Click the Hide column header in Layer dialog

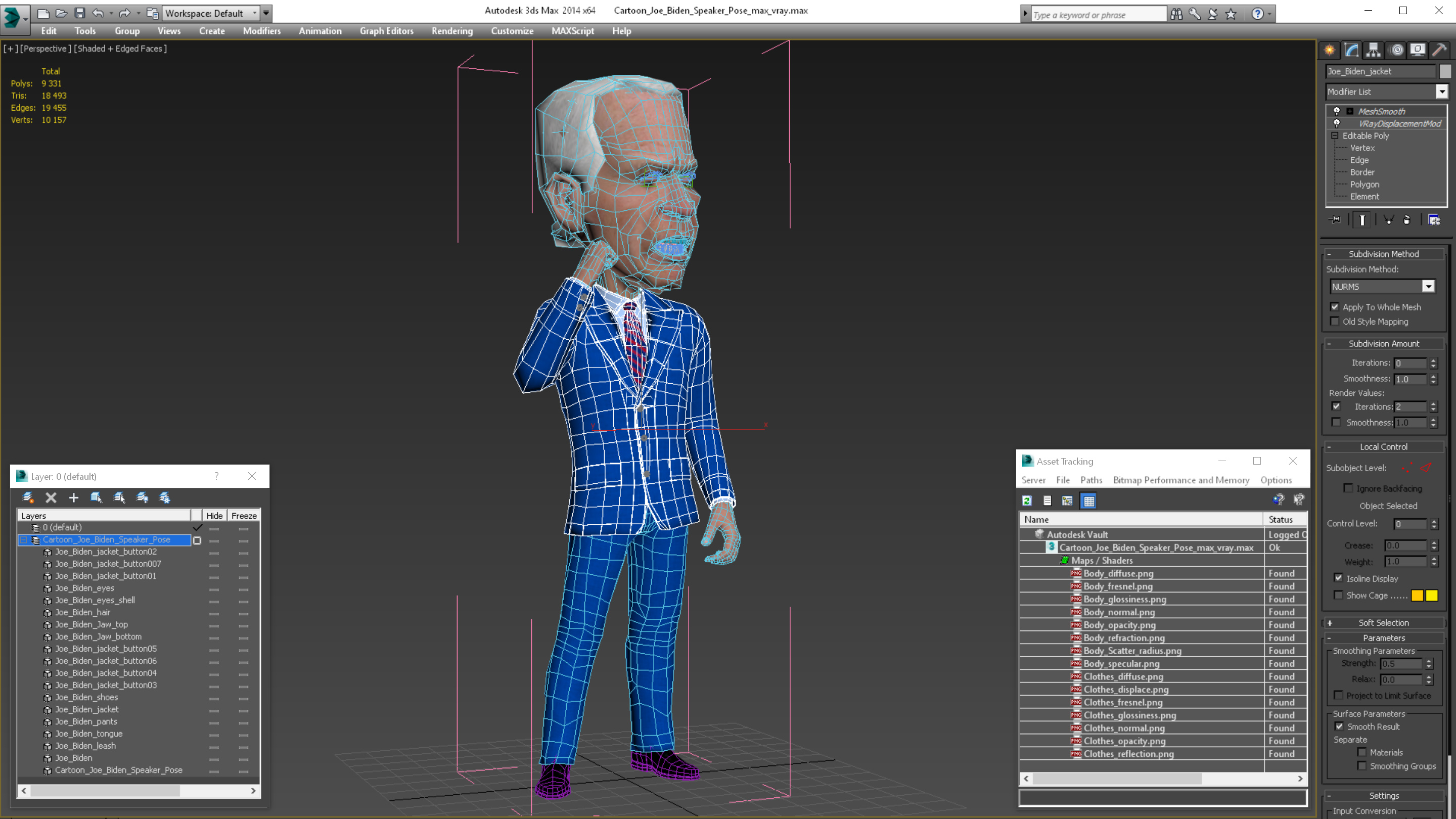point(214,516)
